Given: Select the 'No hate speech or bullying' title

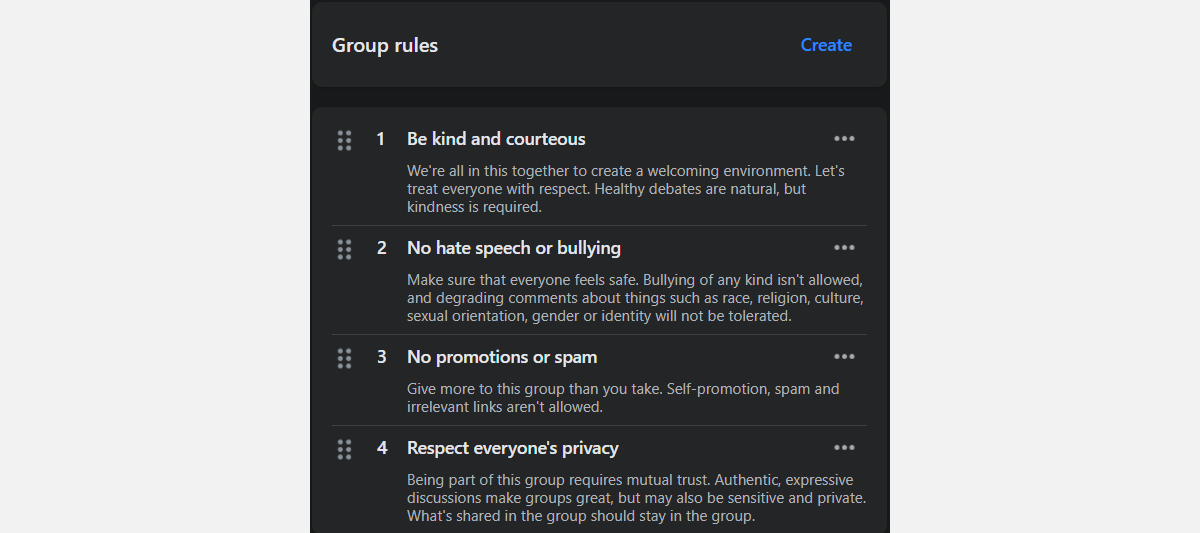Looking at the screenshot, I should (513, 248).
